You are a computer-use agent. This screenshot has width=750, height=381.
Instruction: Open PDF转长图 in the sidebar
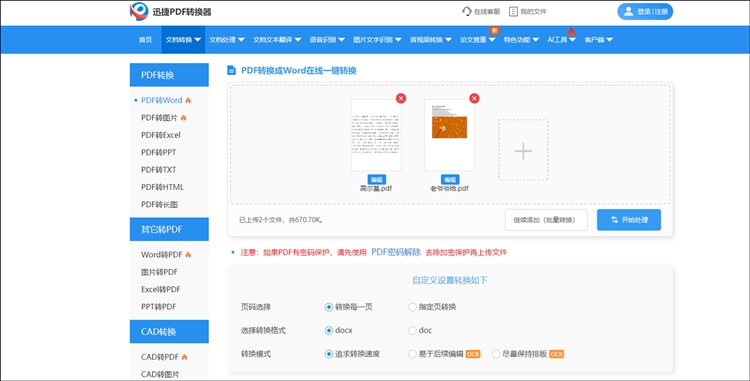[159, 205]
